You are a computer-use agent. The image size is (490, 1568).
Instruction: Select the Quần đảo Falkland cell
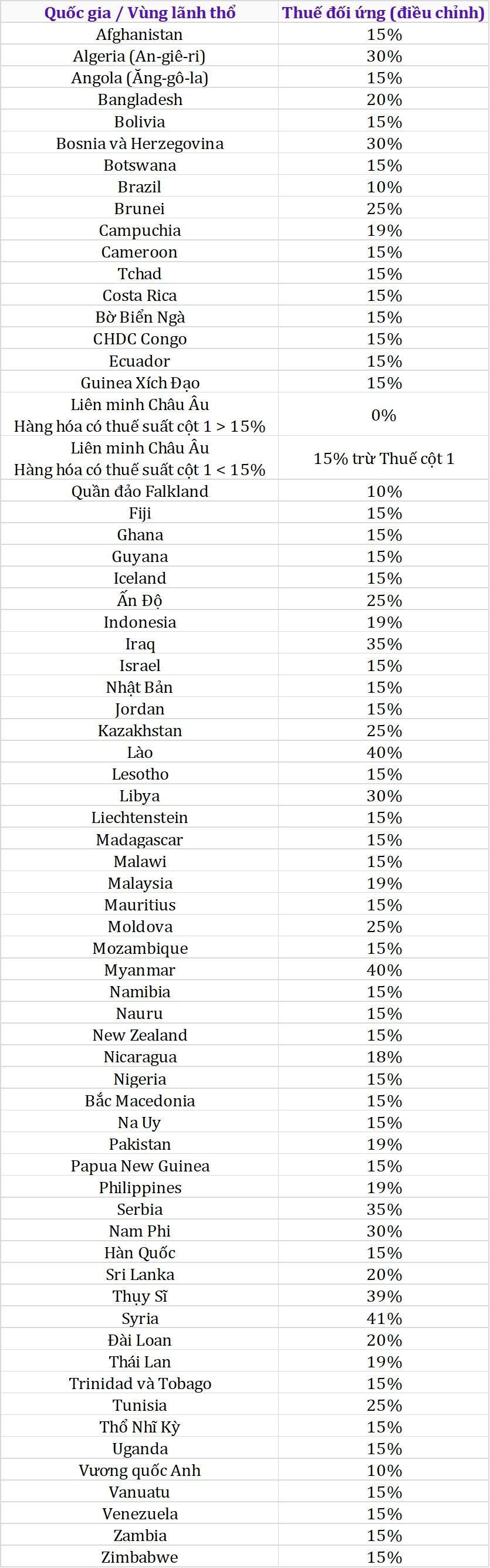point(140,490)
